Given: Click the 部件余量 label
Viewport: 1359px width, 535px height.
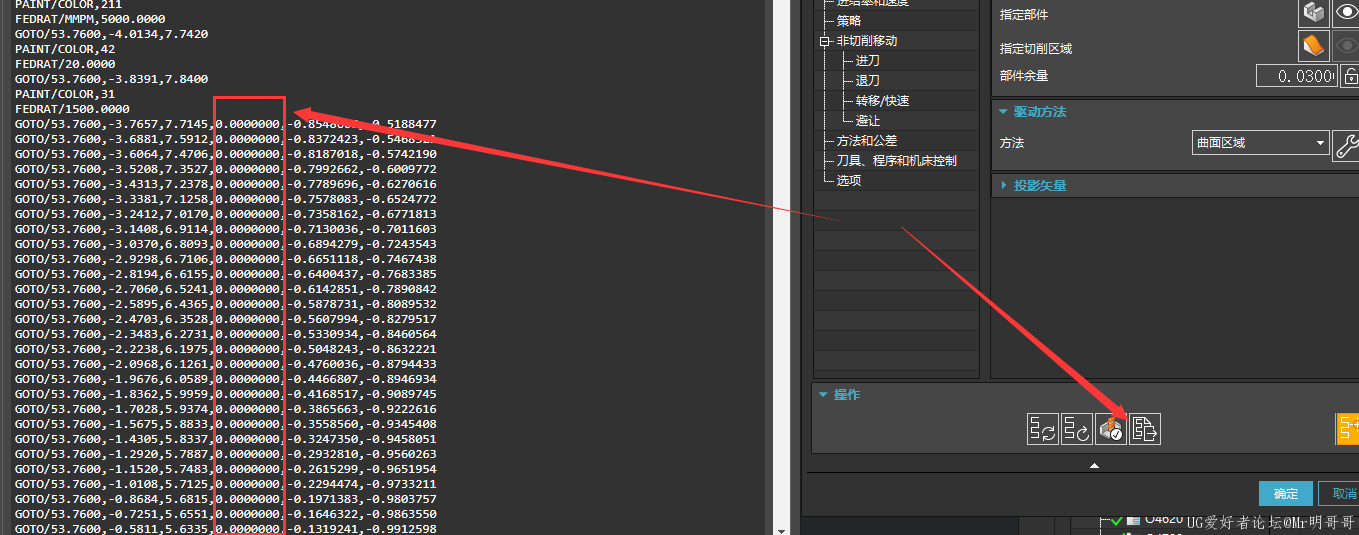Looking at the screenshot, I should [1024, 76].
